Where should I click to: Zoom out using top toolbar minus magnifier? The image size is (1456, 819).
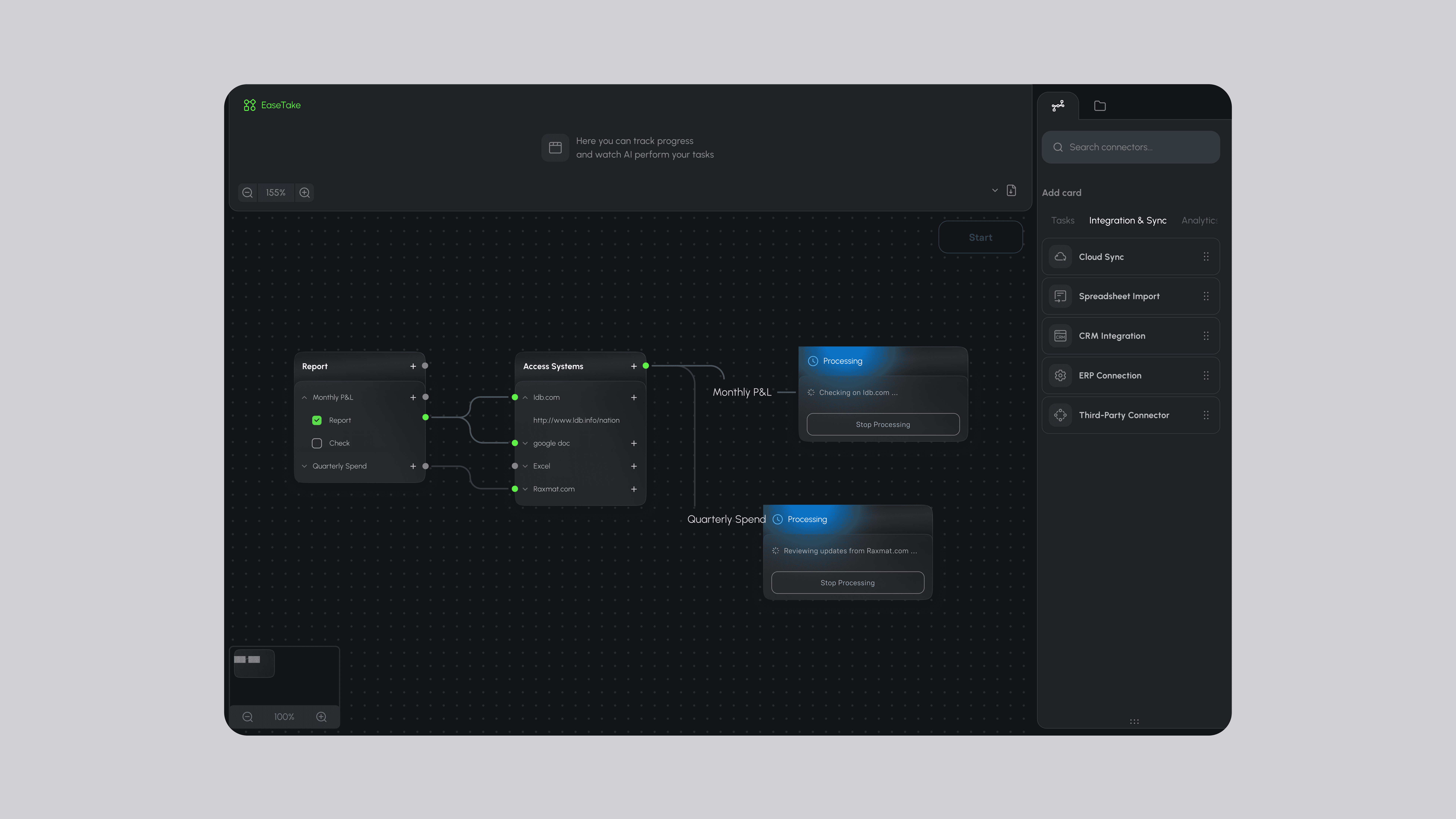point(248,193)
